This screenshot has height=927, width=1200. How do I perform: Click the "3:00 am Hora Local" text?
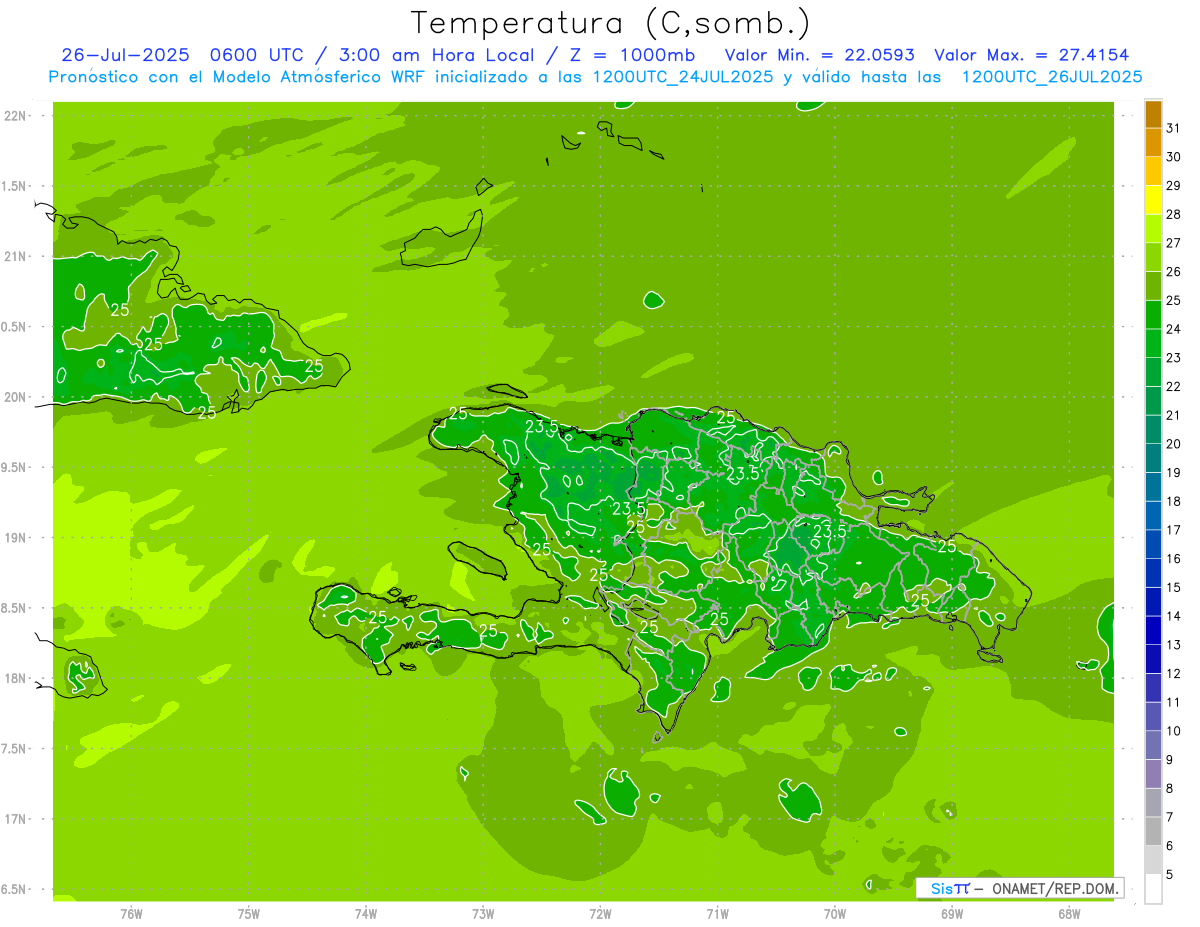click(433, 55)
